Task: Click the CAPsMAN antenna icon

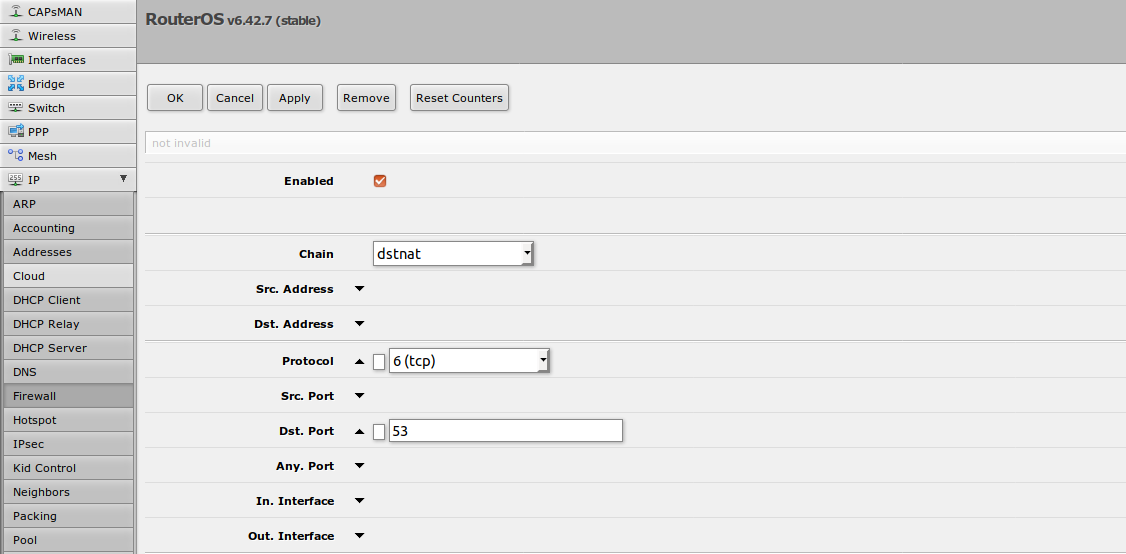Action: pyautogui.click(x=16, y=11)
